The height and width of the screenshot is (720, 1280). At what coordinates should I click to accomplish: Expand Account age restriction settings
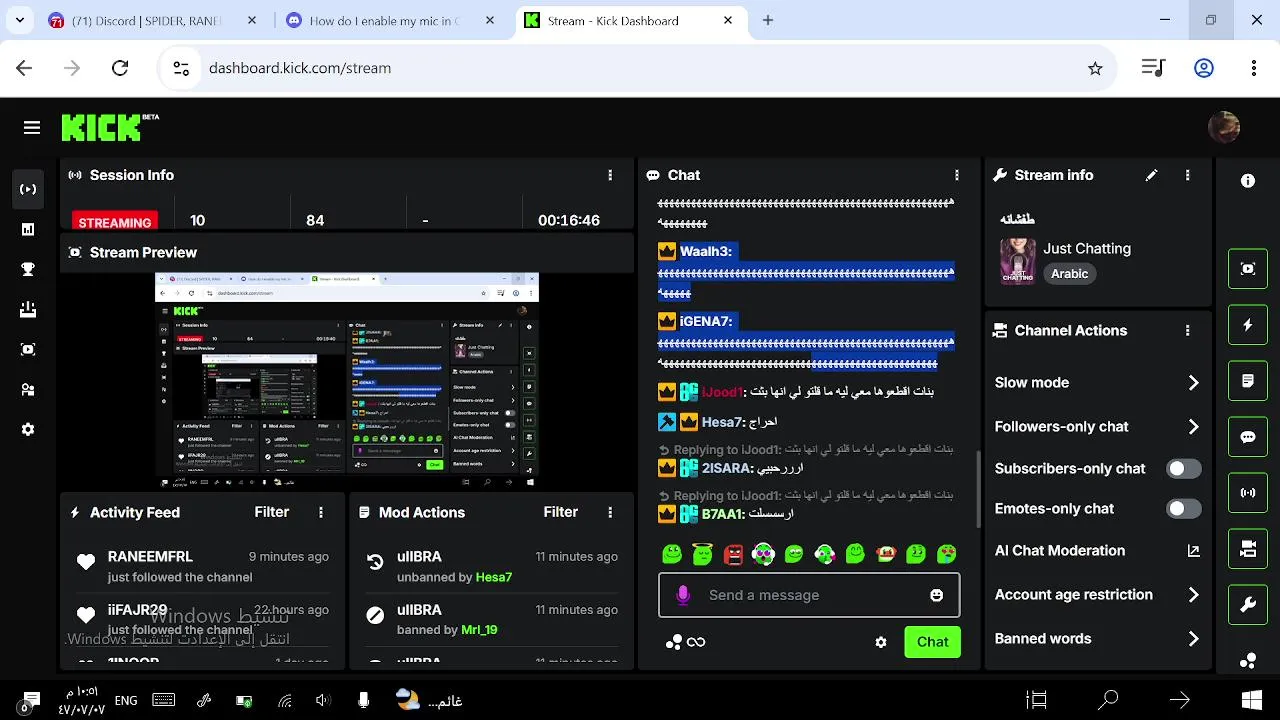click(1097, 594)
